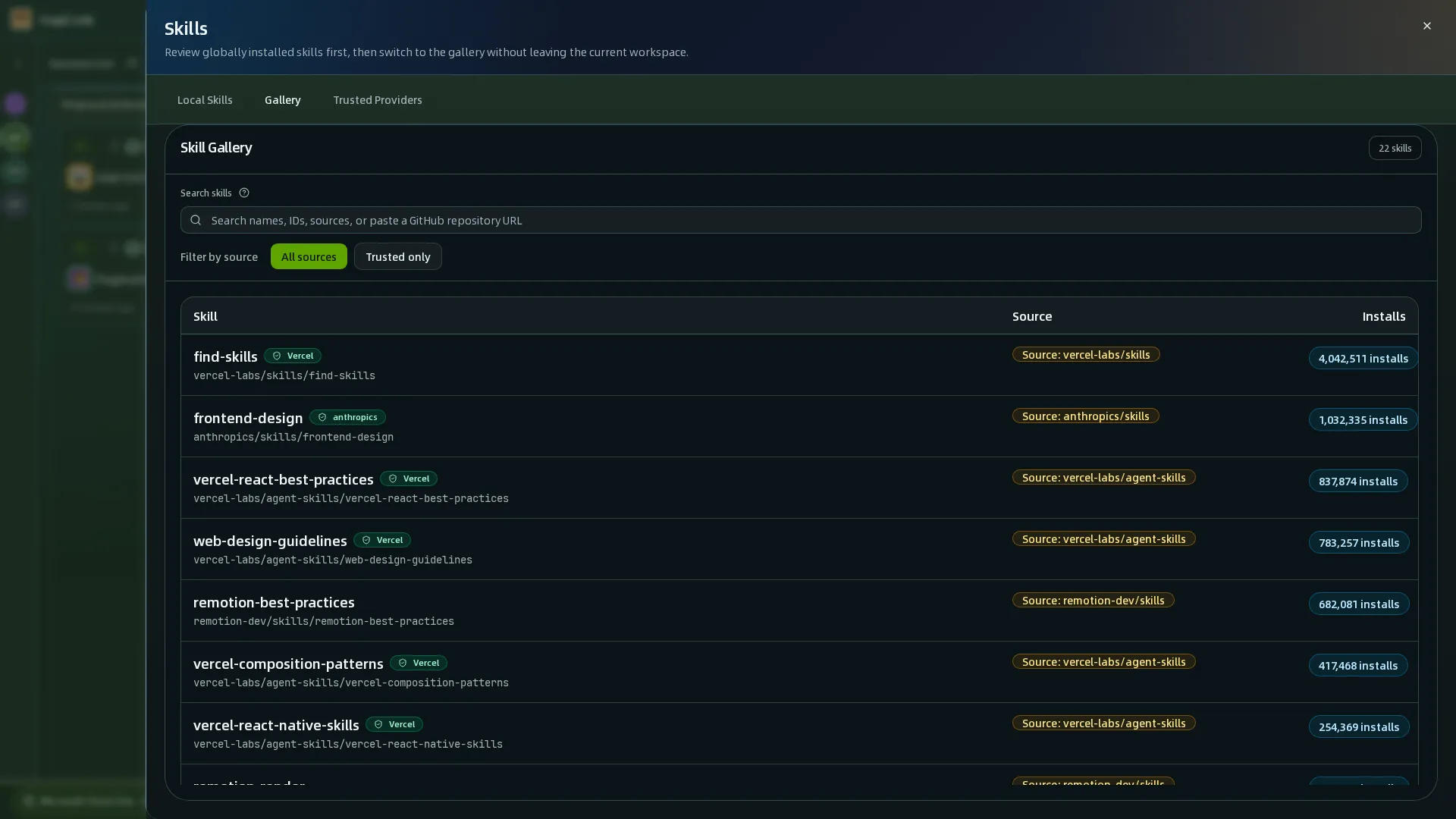Screen dimensions: 1456x819
Task: Click the Installs column header
Action: 1384,316
